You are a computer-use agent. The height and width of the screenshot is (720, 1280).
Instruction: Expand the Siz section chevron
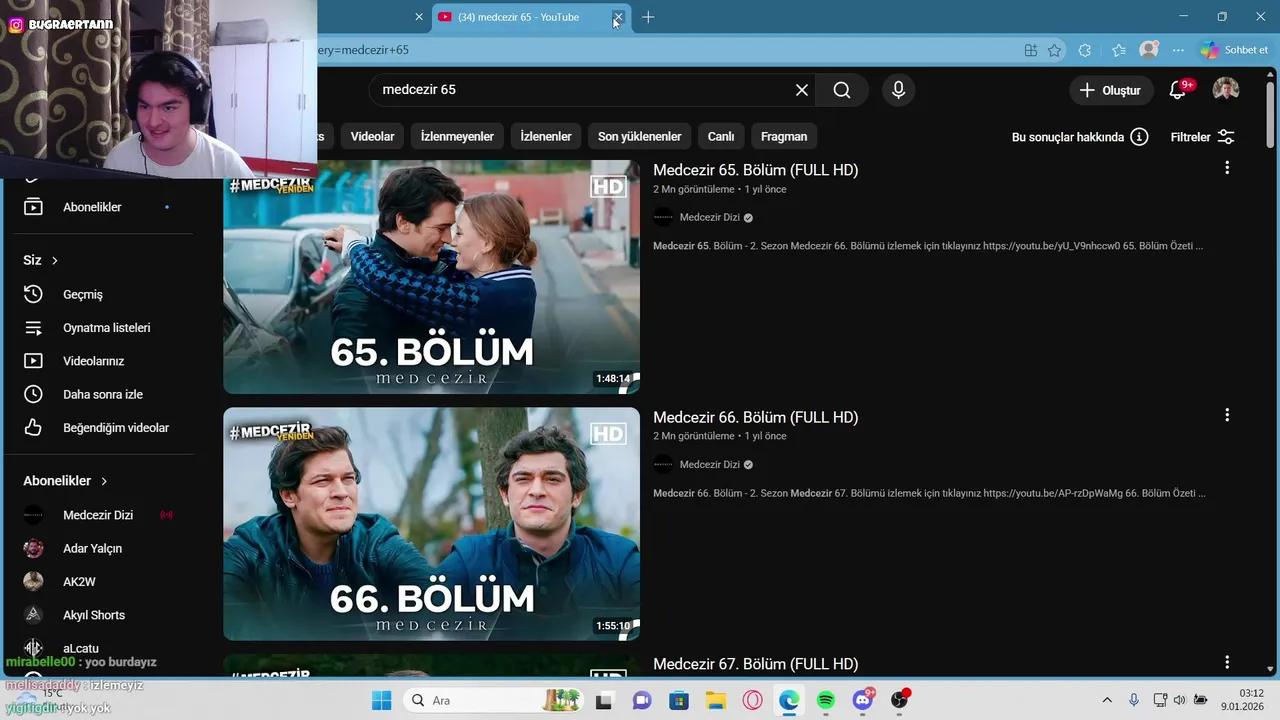click(55, 260)
